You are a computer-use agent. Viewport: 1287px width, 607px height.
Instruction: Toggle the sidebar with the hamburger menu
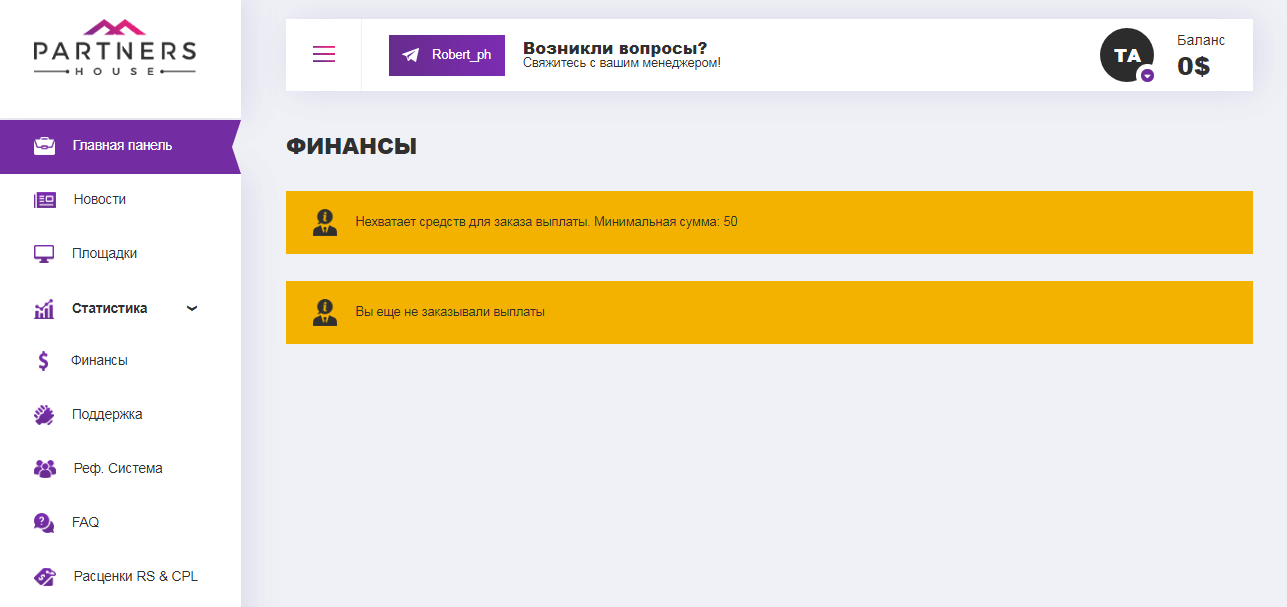click(x=323, y=55)
